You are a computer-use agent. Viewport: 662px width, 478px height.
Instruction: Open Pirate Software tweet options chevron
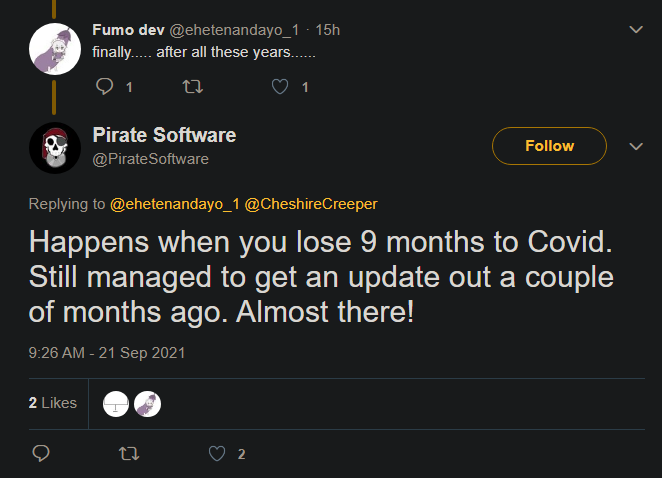coord(635,146)
